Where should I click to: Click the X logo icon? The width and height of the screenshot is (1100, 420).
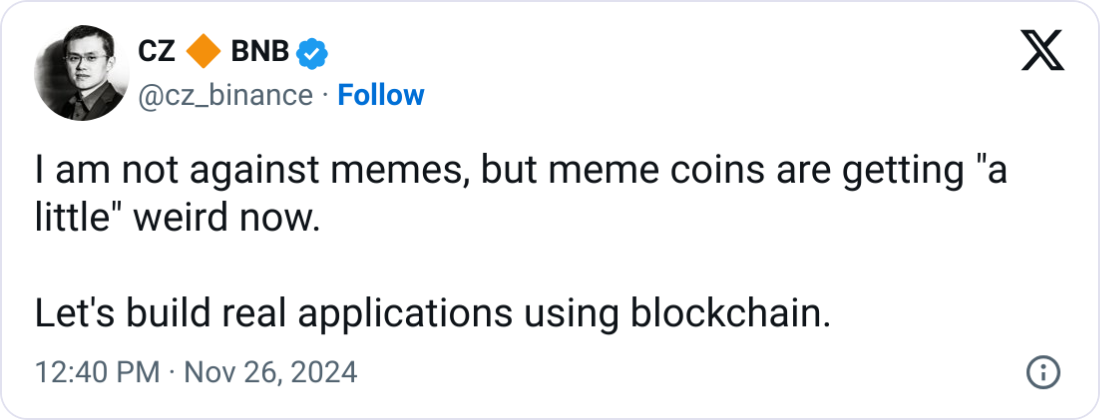(x=1042, y=50)
